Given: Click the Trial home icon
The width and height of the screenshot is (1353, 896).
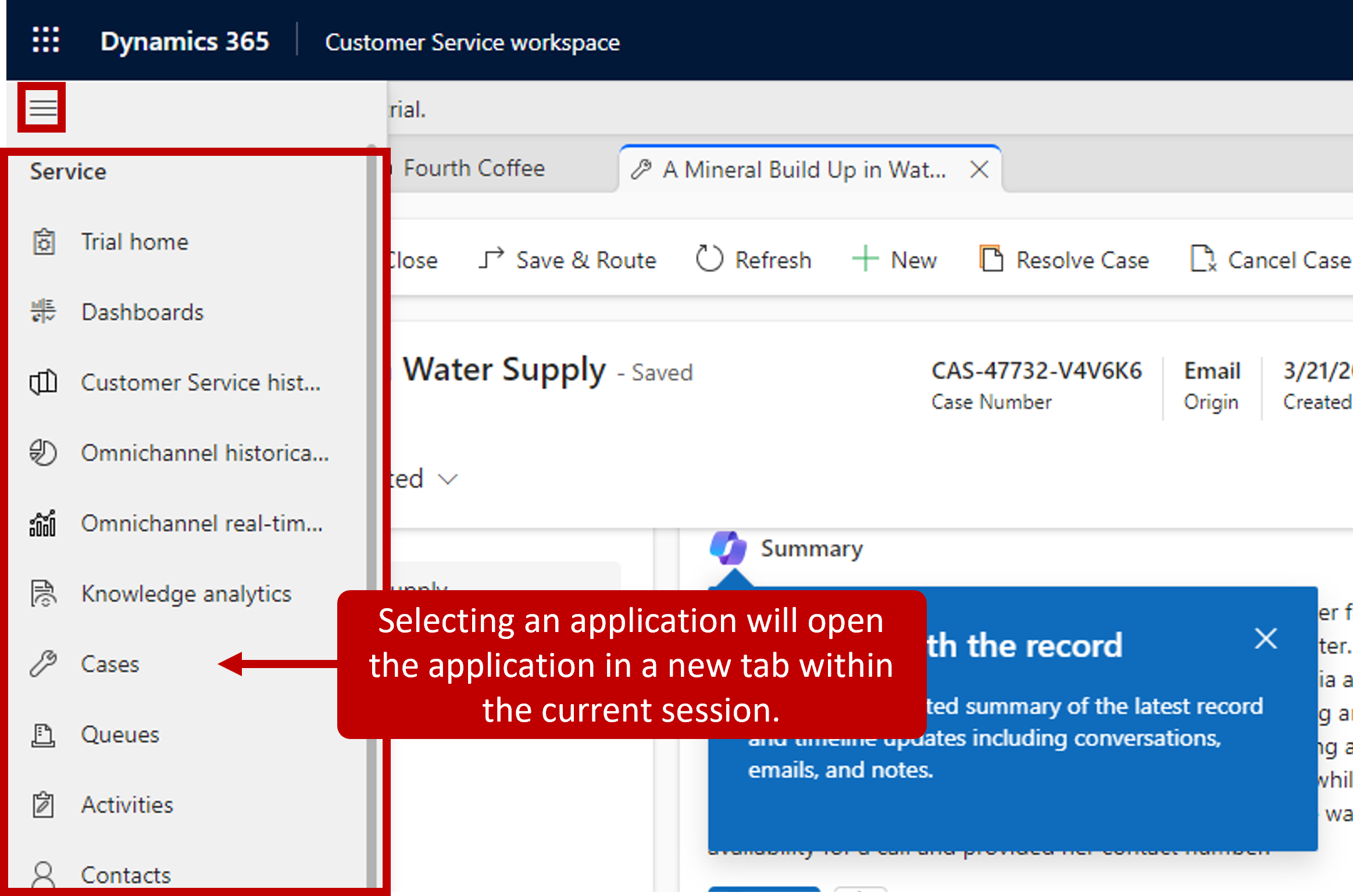Looking at the screenshot, I should point(44,242).
